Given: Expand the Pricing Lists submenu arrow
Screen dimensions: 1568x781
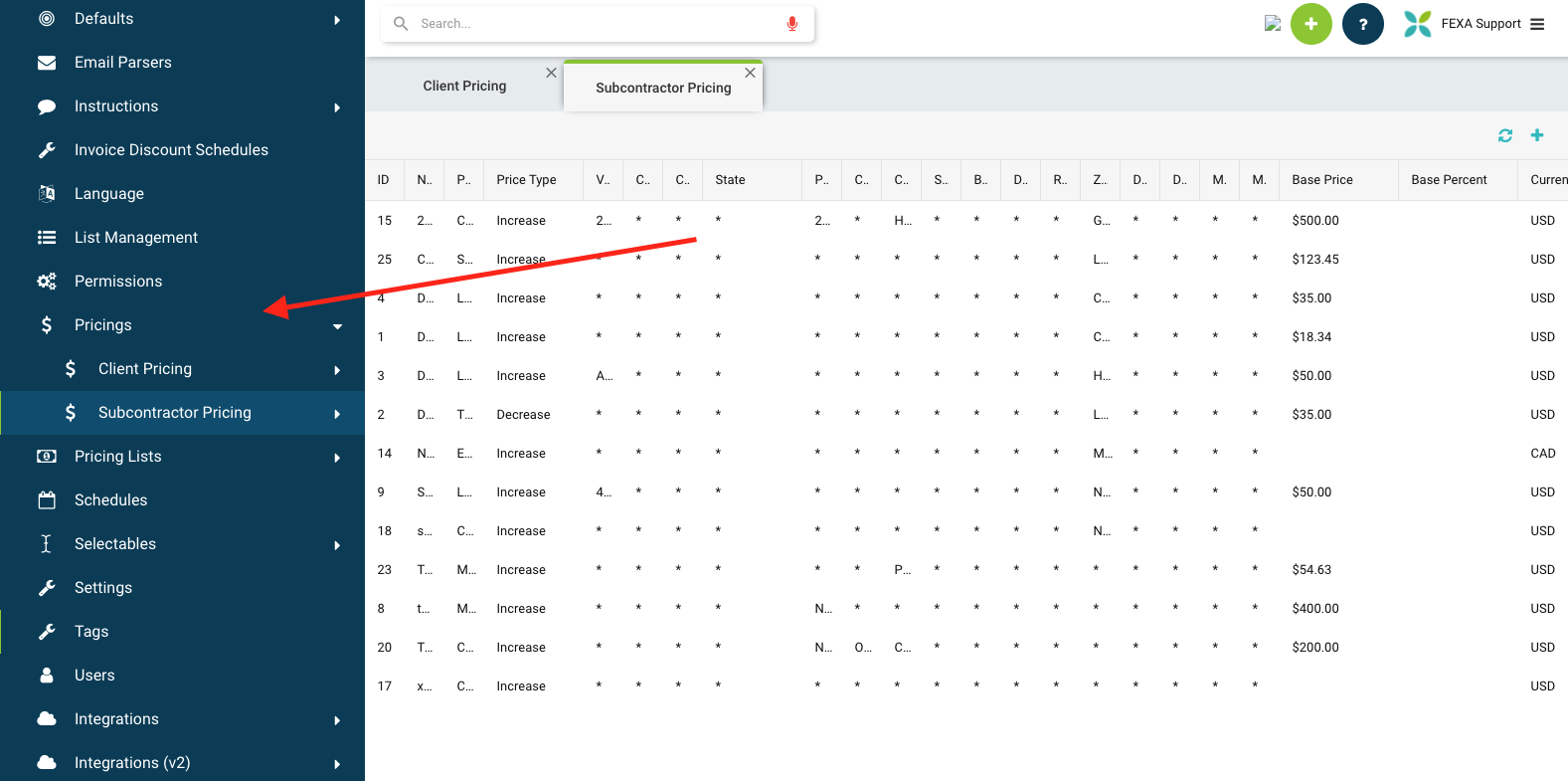Looking at the screenshot, I should [x=337, y=458].
